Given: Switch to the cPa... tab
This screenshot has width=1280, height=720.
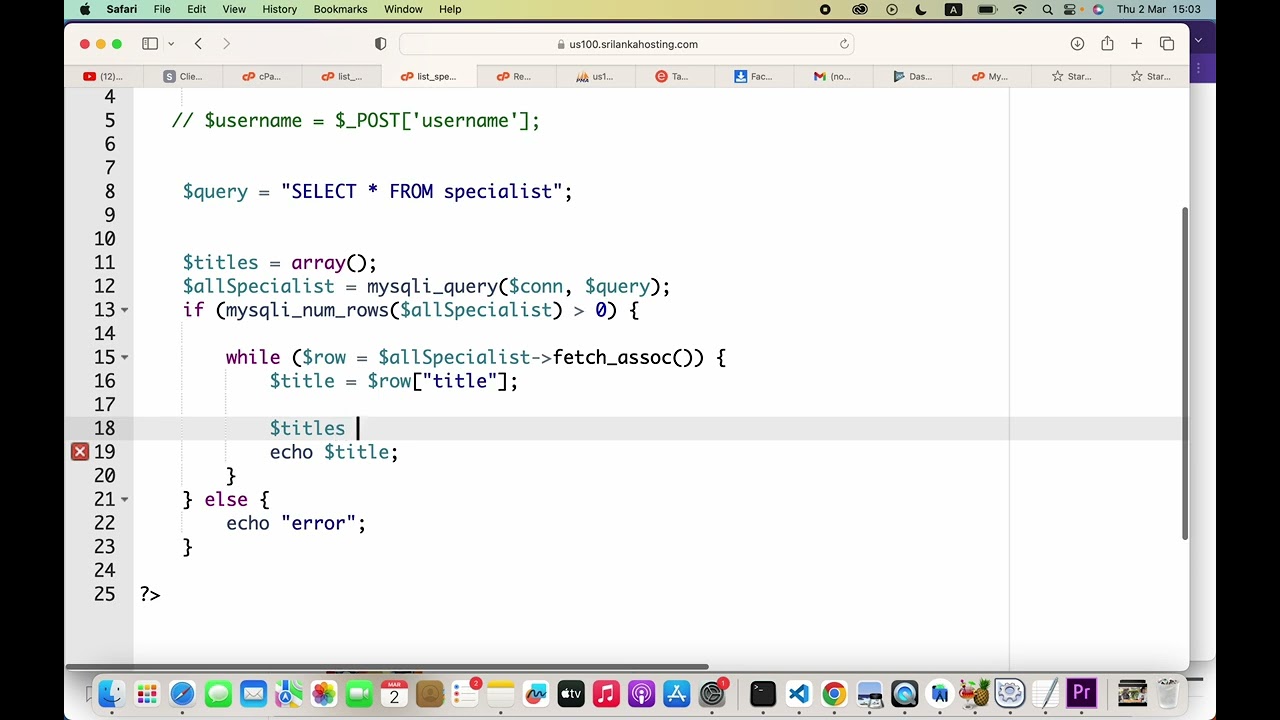Looking at the screenshot, I should click(263, 76).
